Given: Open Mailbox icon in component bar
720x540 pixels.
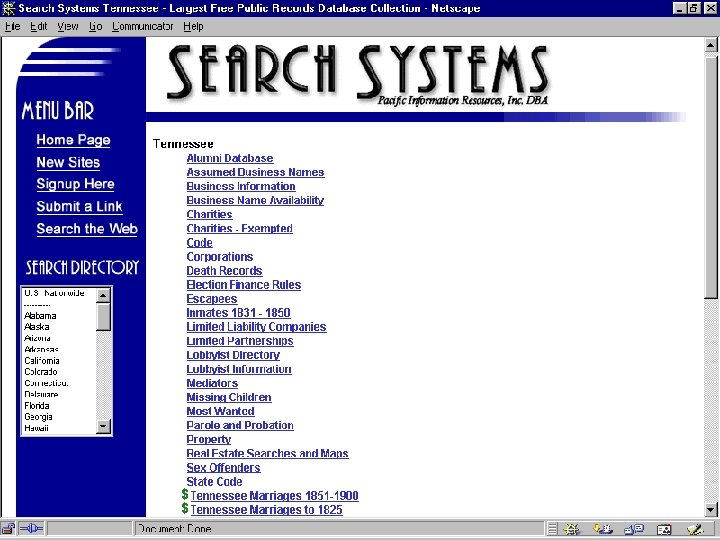Looking at the screenshot, I should (x=603, y=529).
